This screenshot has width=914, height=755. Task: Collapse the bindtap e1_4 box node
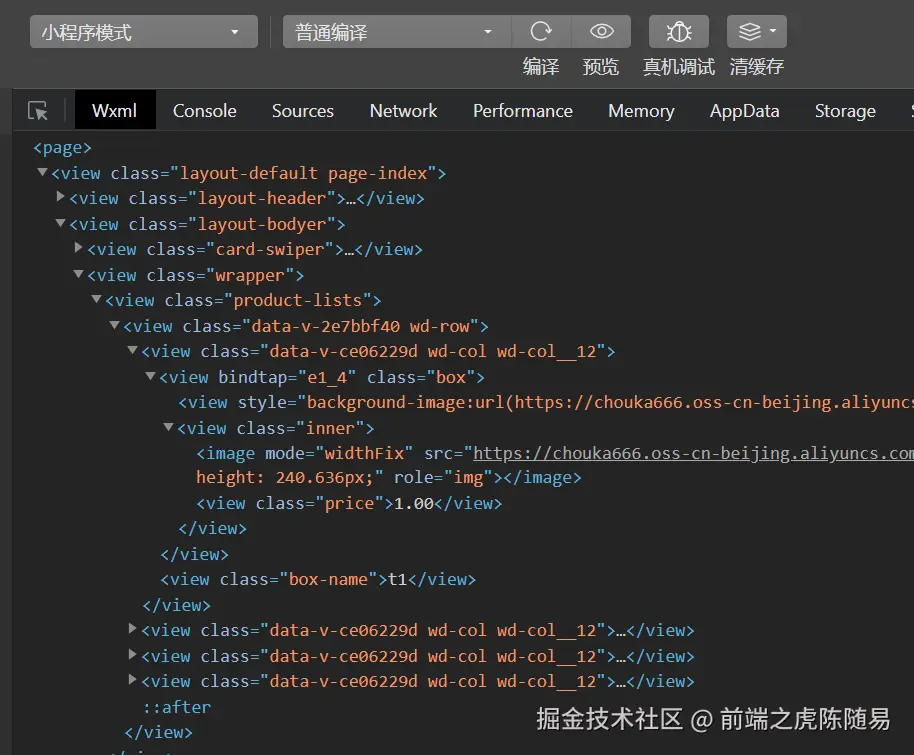coord(150,376)
